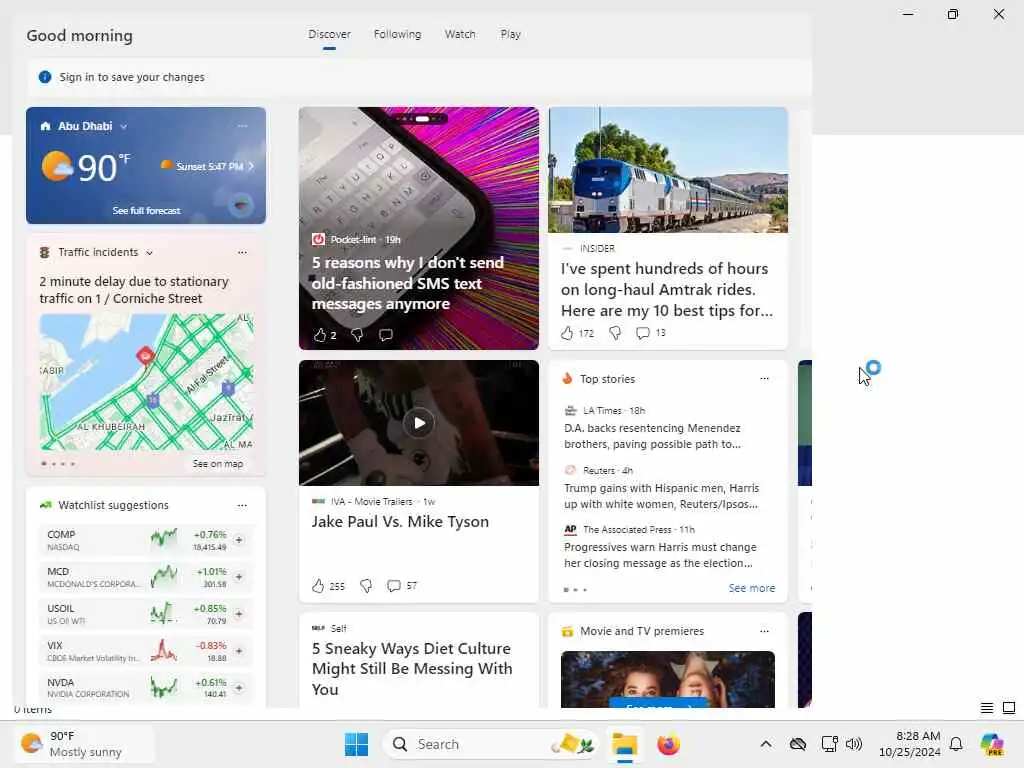Image resolution: width=1024 pixels, height=768 pixels.
Task: Open Movie and TV premieres options menu
Action: [764, 631]
